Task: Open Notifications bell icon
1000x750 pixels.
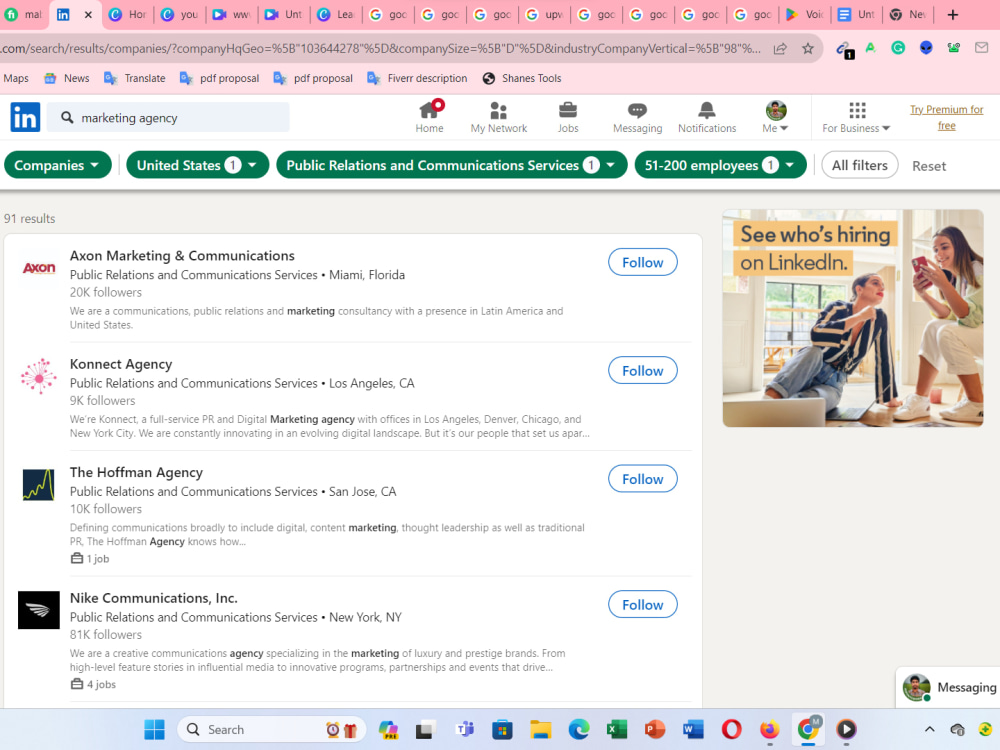Action: click(707, 110)
